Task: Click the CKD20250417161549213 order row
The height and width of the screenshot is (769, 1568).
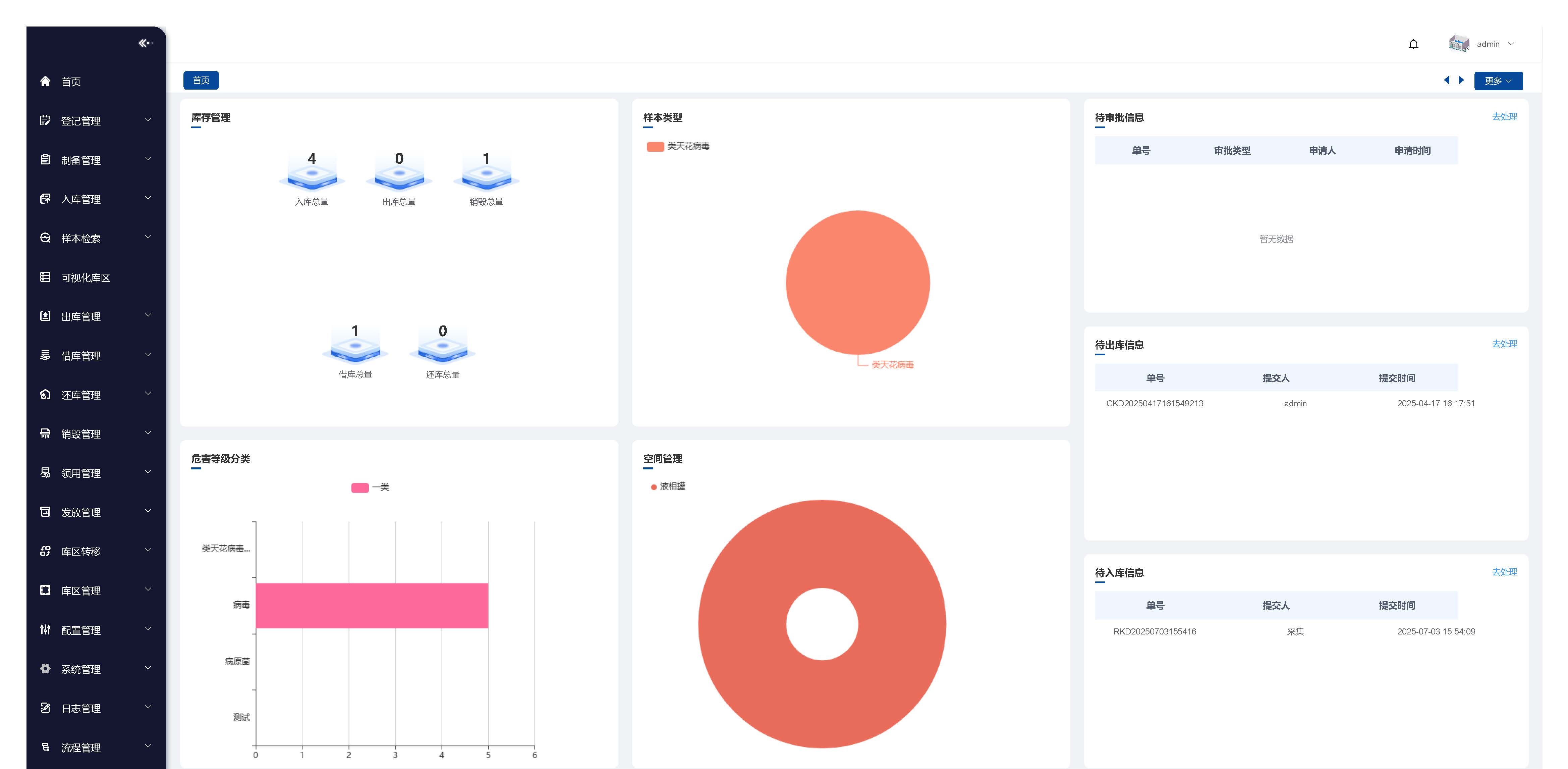Action: point(1154,404)
